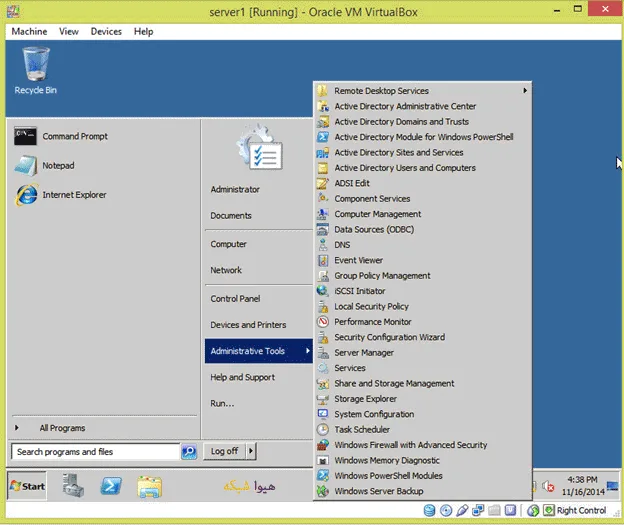Open the Log off options arrow

tap(251, 451)
